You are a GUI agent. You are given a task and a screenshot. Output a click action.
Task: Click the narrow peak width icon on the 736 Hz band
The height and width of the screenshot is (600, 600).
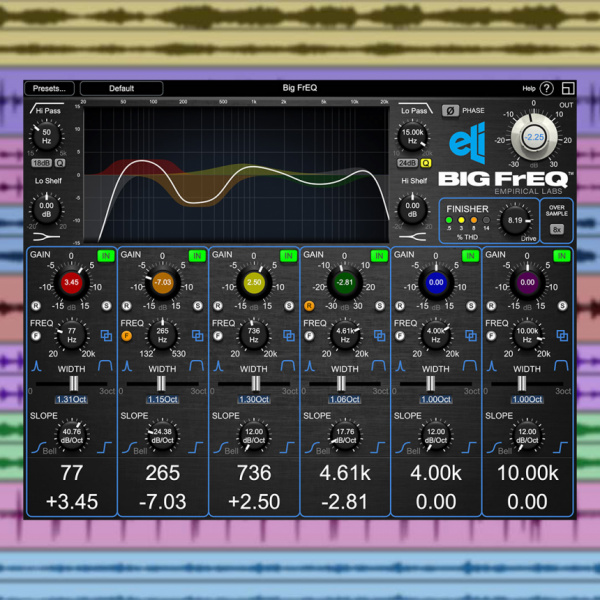click(218, 366)
